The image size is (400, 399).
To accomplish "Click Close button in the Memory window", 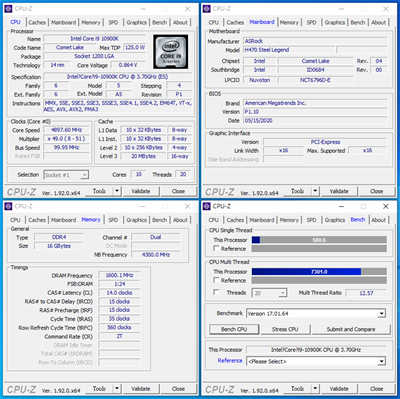I will click(178, 389).
